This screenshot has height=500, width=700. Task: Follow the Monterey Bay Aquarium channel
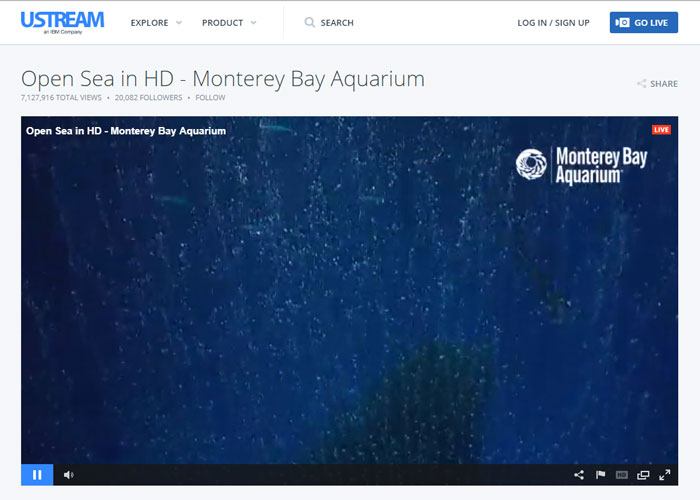tap(210, 97)
